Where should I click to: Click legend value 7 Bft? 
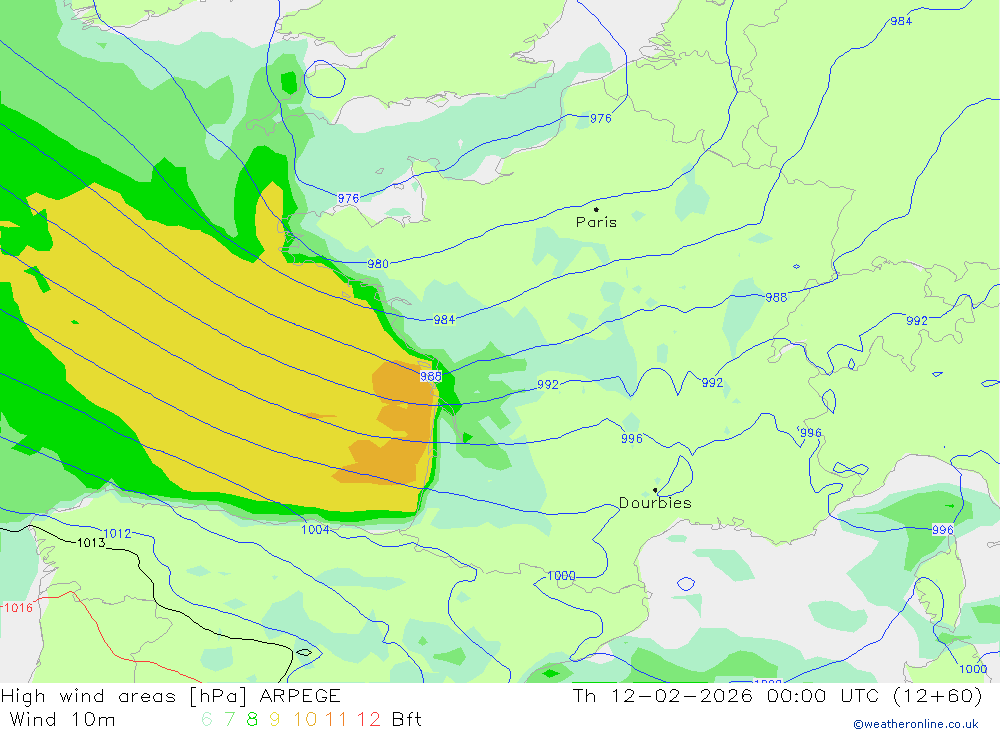pyautogui.click(x=230, y=720)
